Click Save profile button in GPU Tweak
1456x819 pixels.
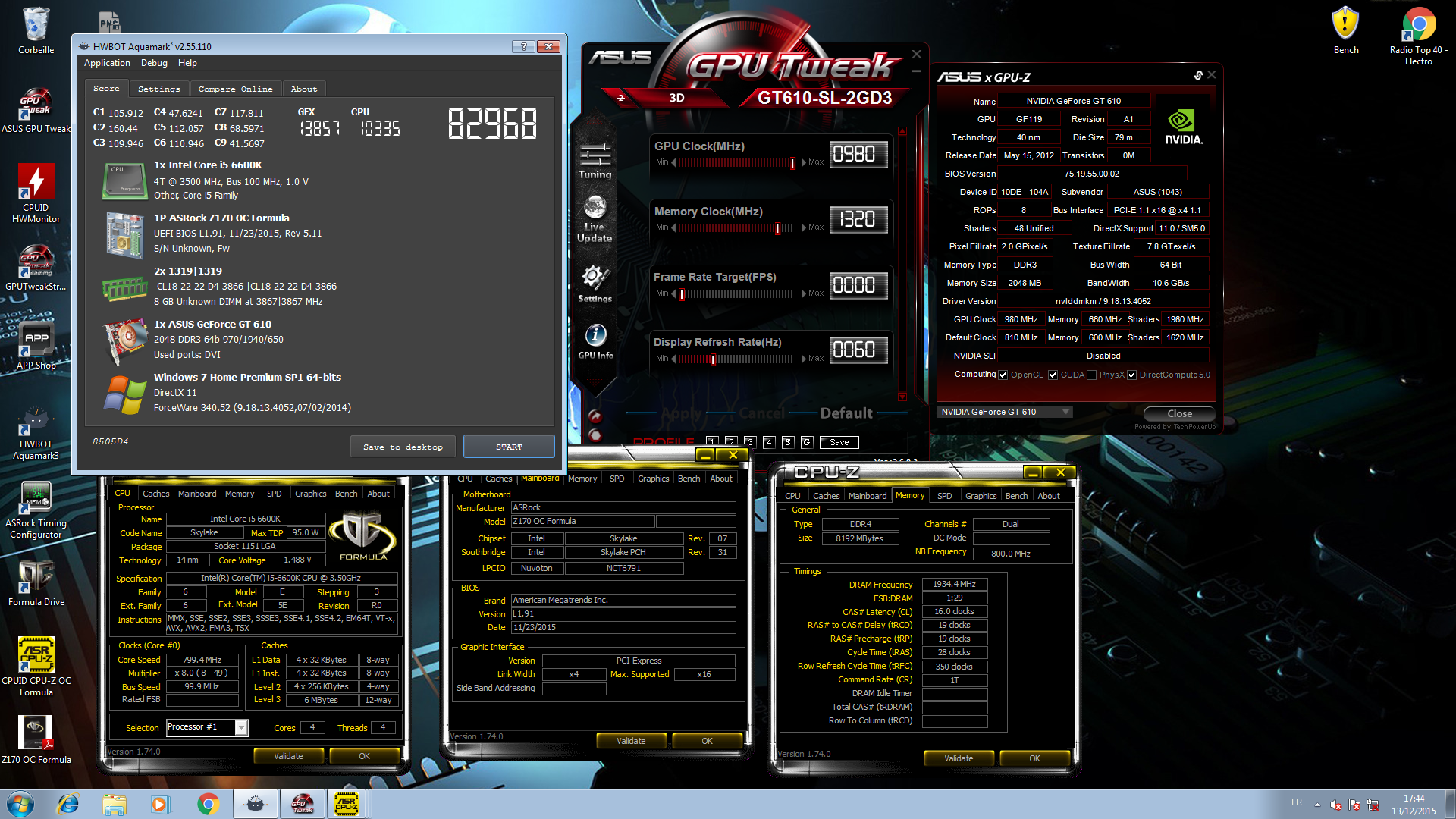coord(839,442)
